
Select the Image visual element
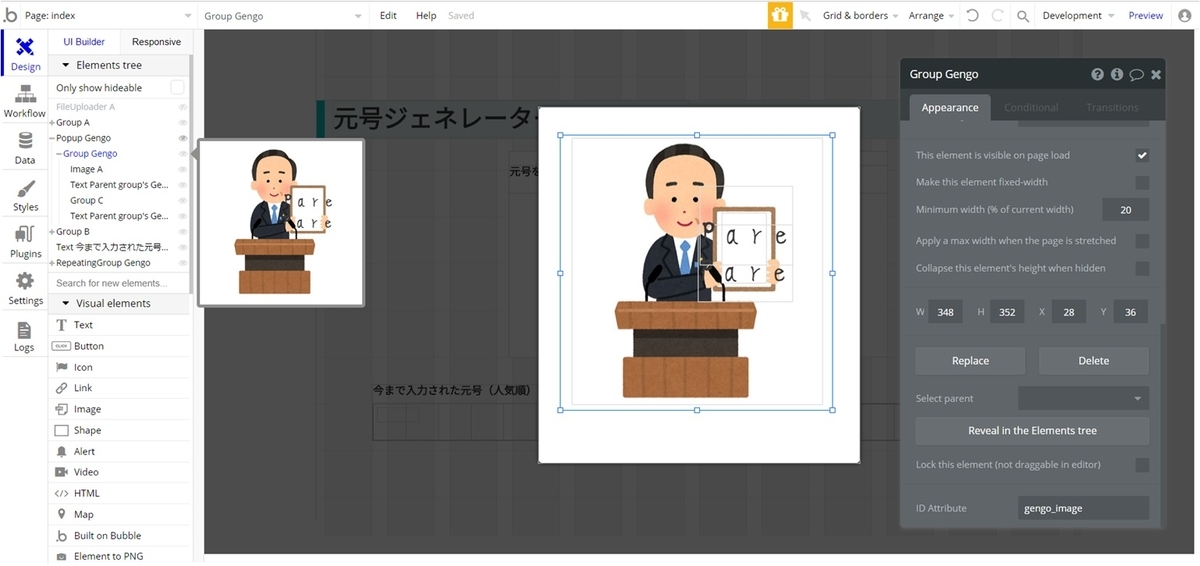(x=119, y=409)
